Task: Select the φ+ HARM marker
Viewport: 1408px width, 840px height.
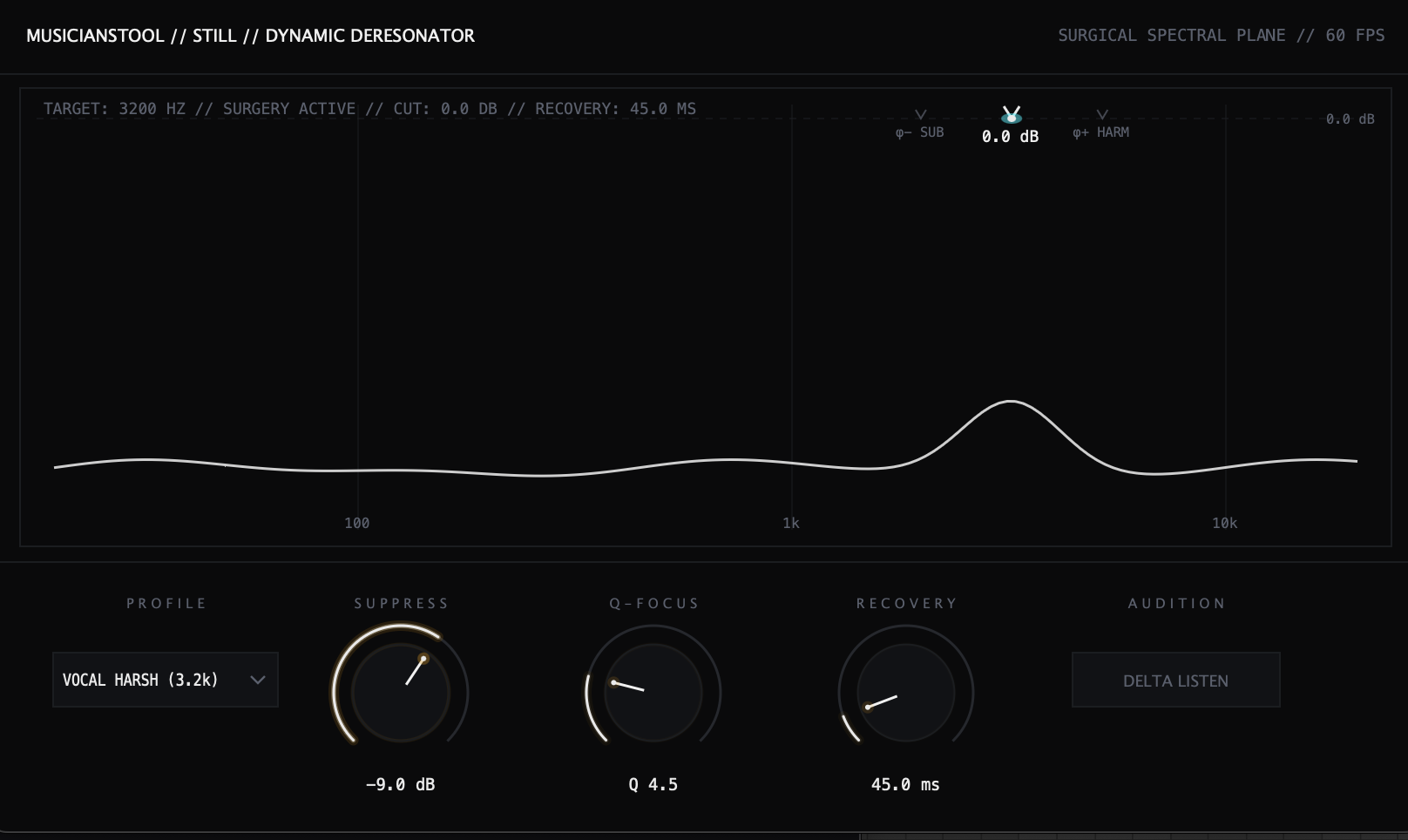Action: (x=1101, y=124)
